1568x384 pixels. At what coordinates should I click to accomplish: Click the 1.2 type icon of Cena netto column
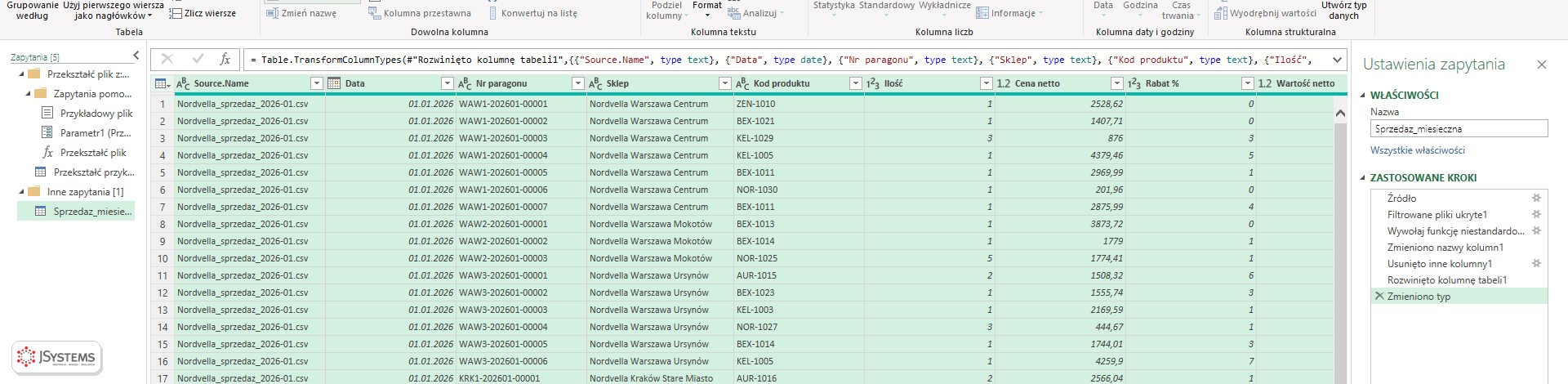point(1004,83)
